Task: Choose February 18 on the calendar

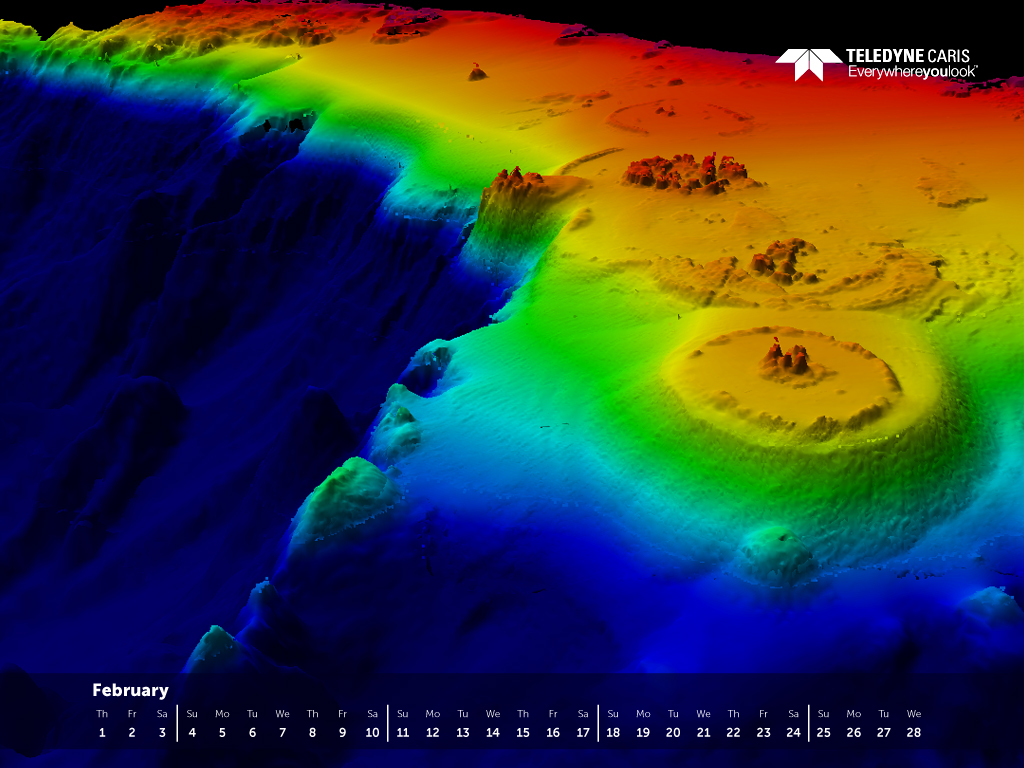Action: [x=613, y=732]
